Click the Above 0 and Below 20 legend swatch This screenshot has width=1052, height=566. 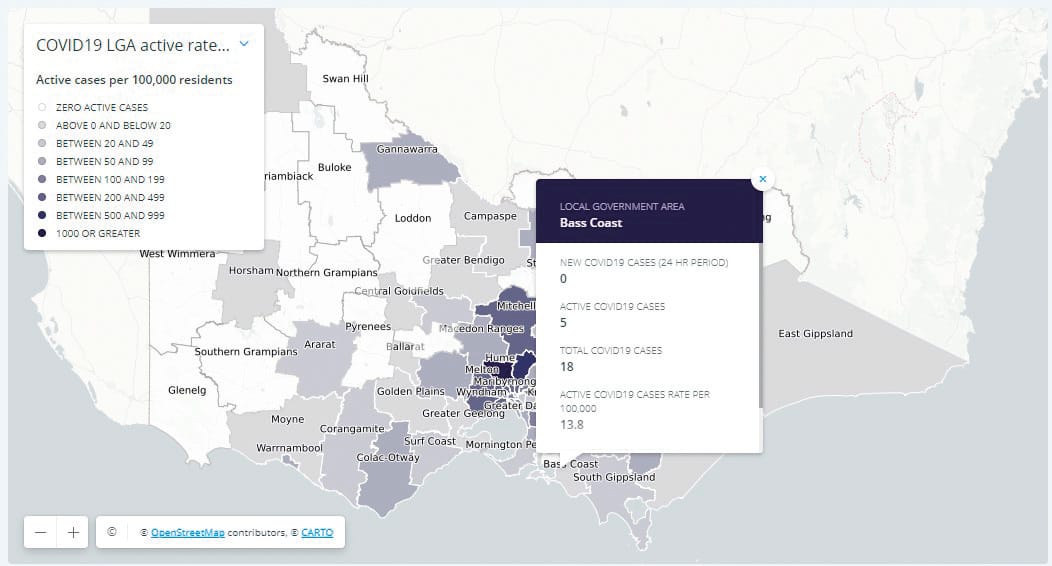(x=42, y=125)
